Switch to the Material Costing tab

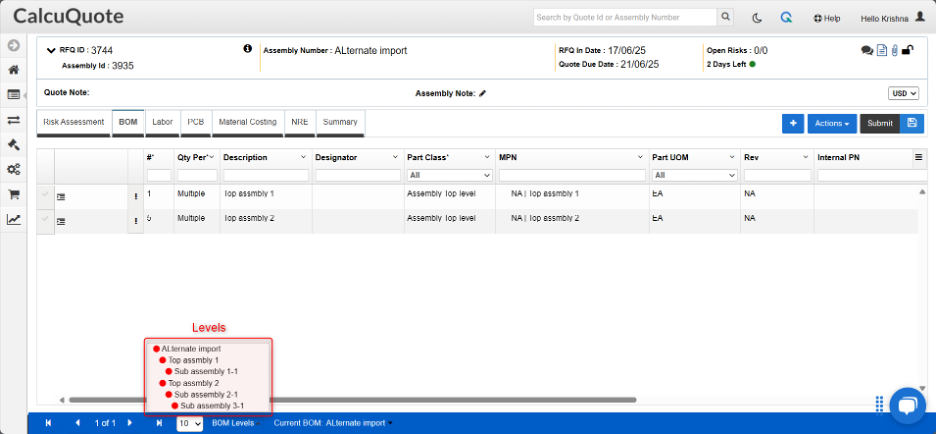[x=248, y=122]
